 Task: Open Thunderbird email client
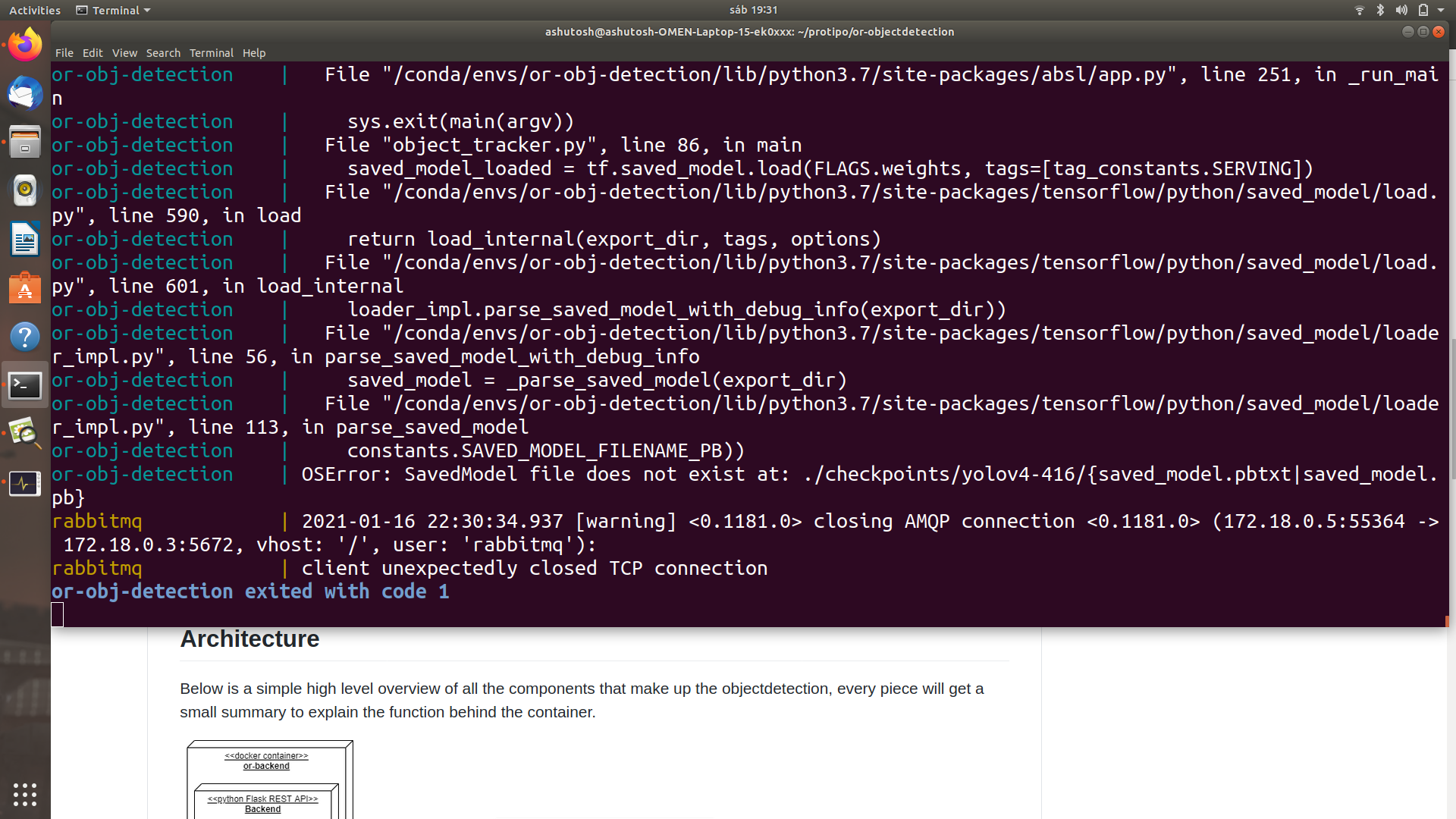pos(25,94)
